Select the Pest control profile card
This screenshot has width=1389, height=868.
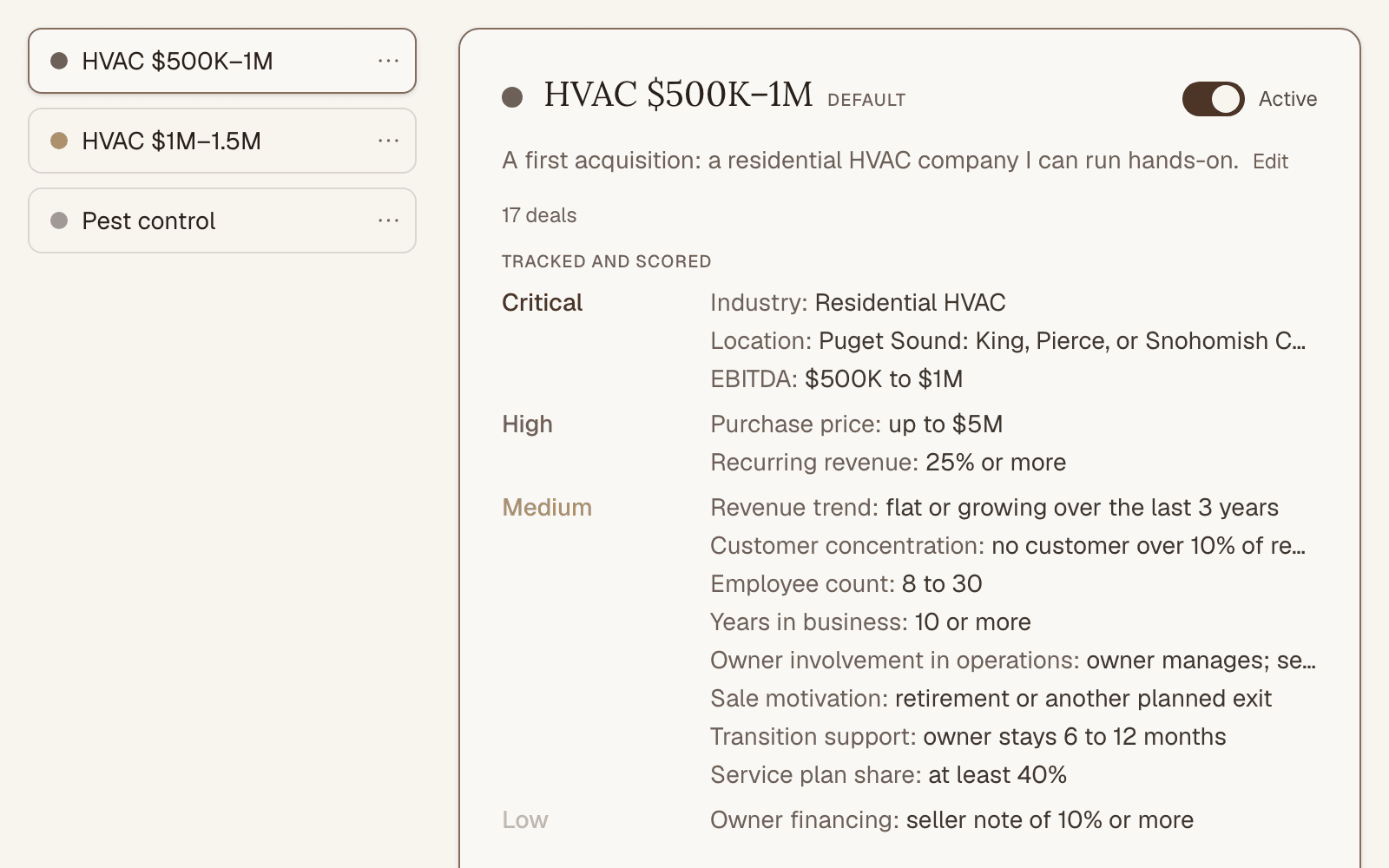(222, 220)
